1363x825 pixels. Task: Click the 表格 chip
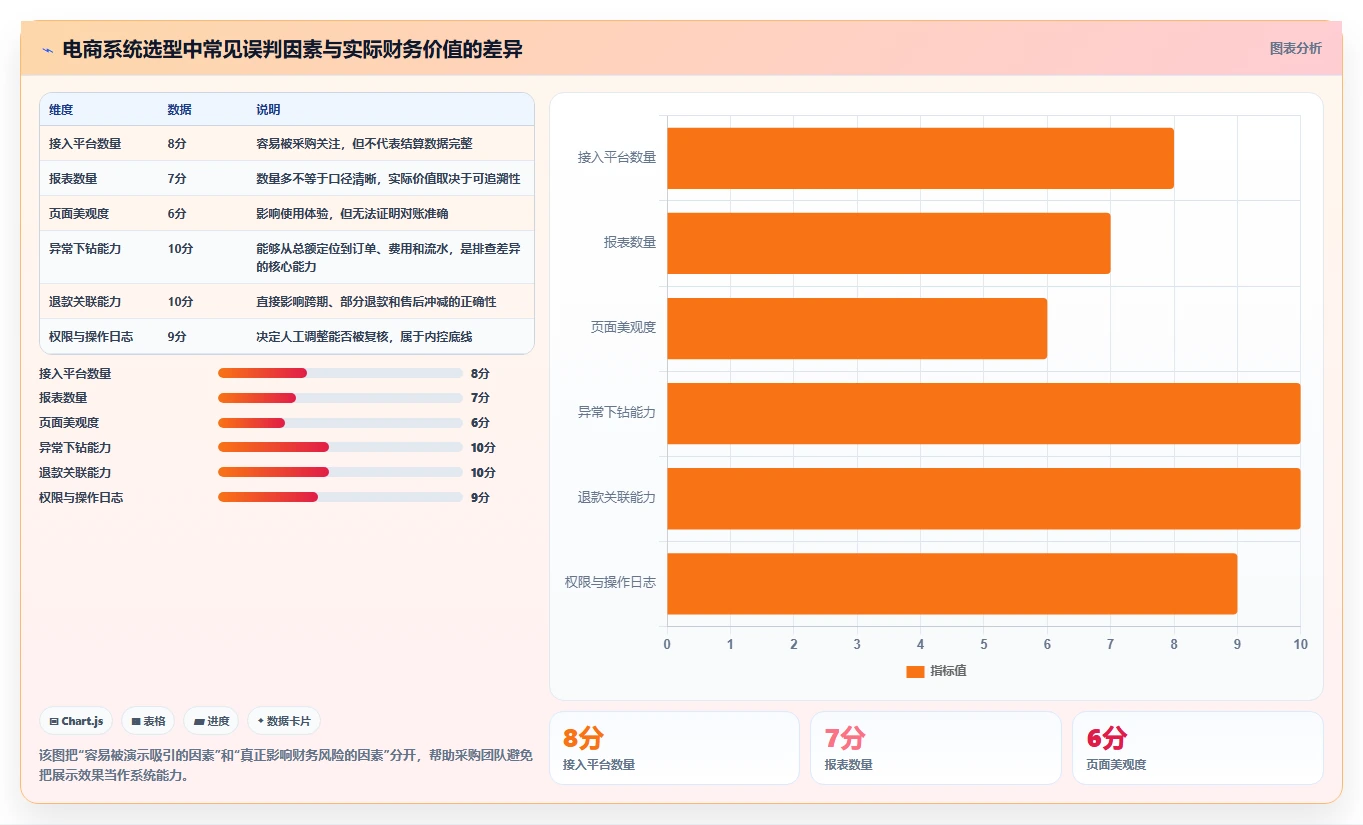(148, 721)
